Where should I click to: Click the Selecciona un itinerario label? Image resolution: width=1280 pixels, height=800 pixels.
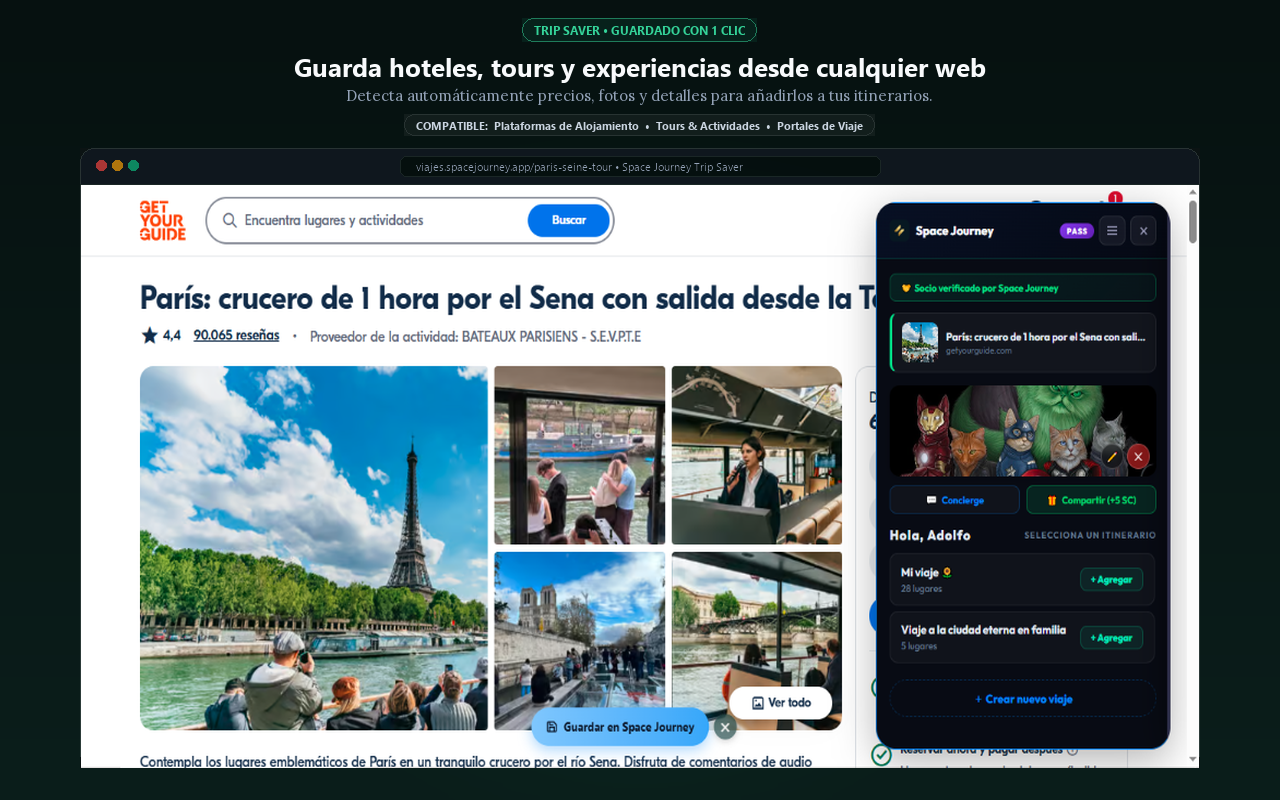click(1090, 536)
